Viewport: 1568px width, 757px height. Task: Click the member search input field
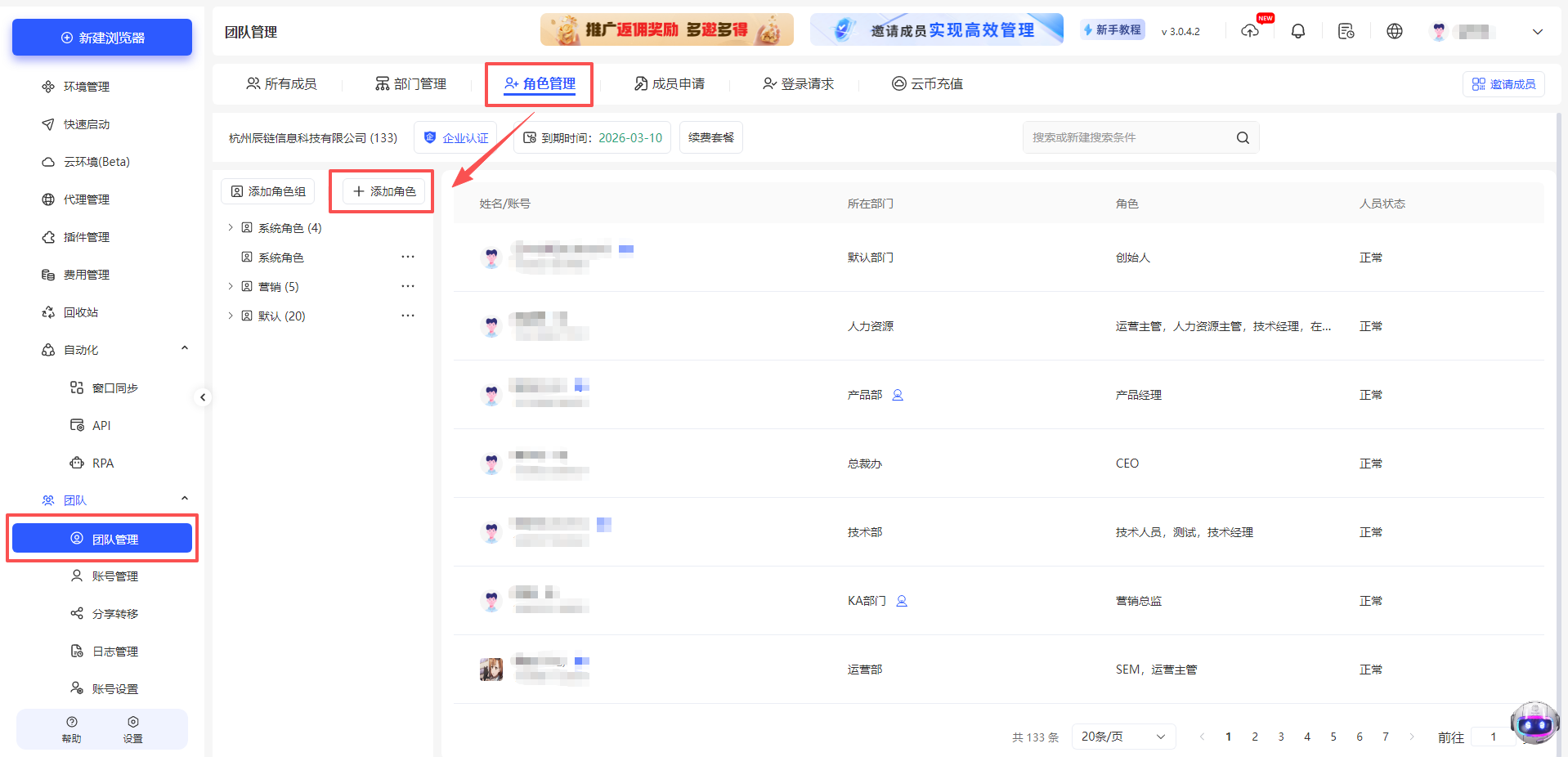click(1128, 137)
